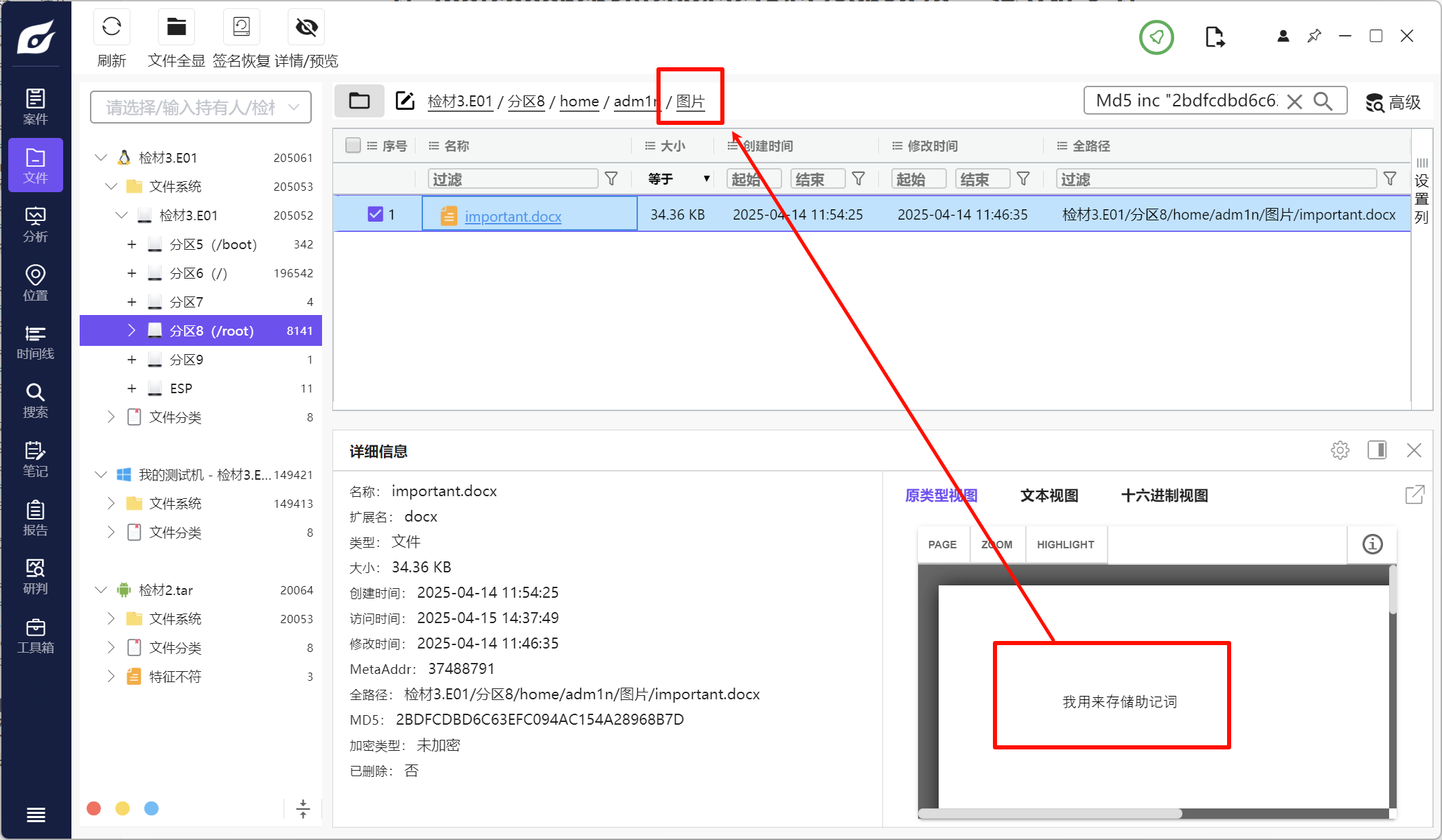Screen dimensions: 1442x840
Task: Open the 工具箱 sidebar section
Action: 36,635
